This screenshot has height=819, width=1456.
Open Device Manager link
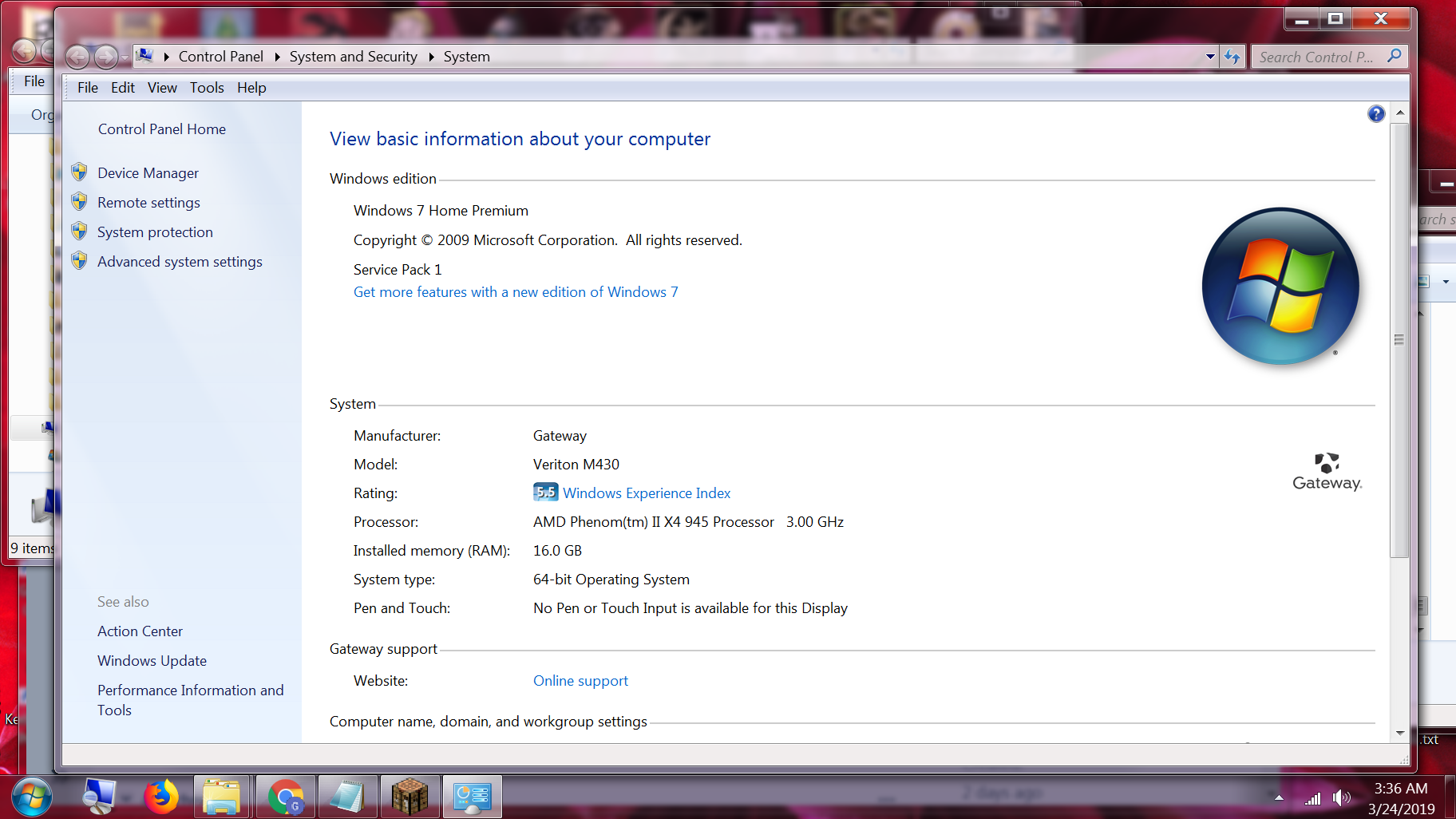148,173
